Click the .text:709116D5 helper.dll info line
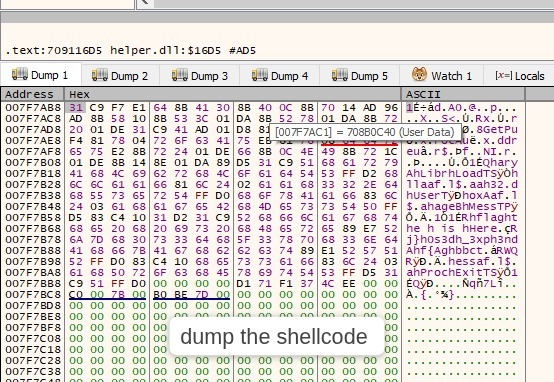The width and height of the screenshot is (554, 382). 130,51
